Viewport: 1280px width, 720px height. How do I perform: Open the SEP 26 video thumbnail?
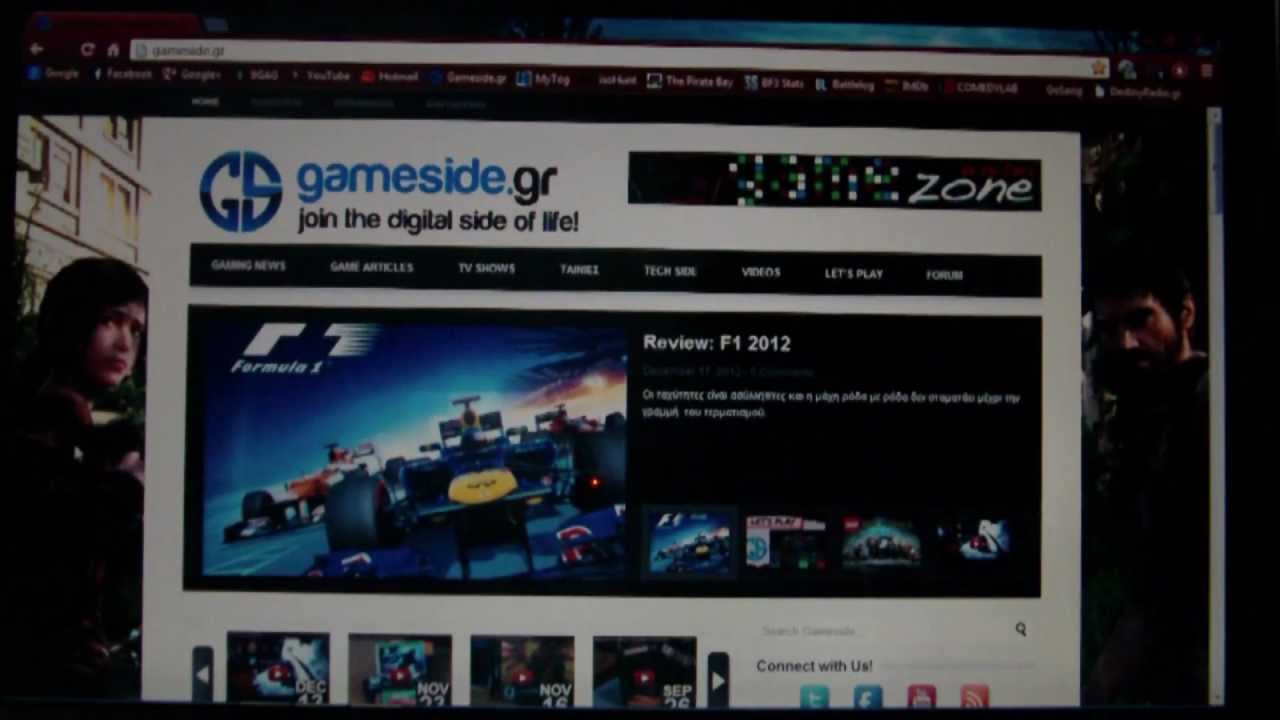point(644,672)
